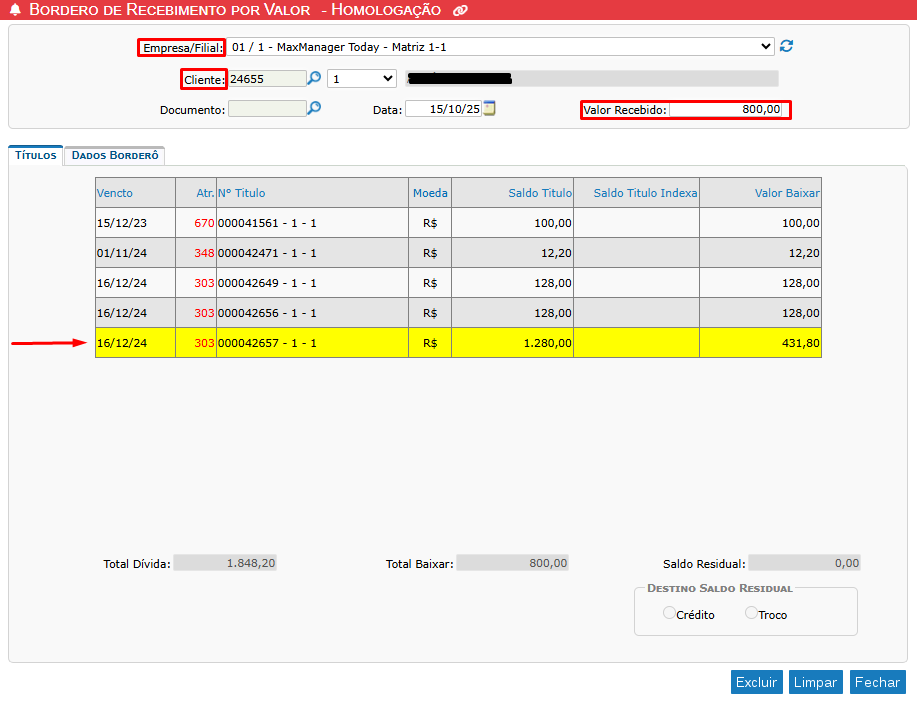The image size is (917, 703).
Task: Click the Valor Recebido input field
Action: click(726, 110)
